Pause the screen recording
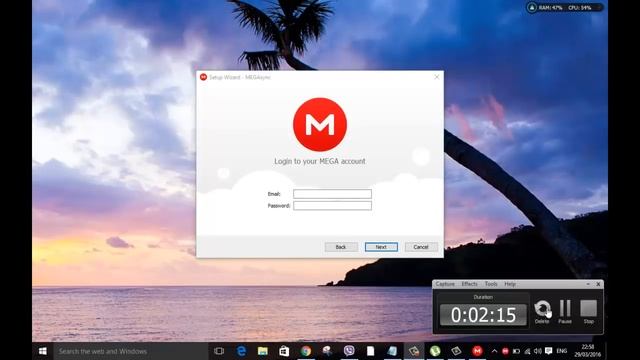The height and width of the screenshot is (360, 640). point(565,312)
